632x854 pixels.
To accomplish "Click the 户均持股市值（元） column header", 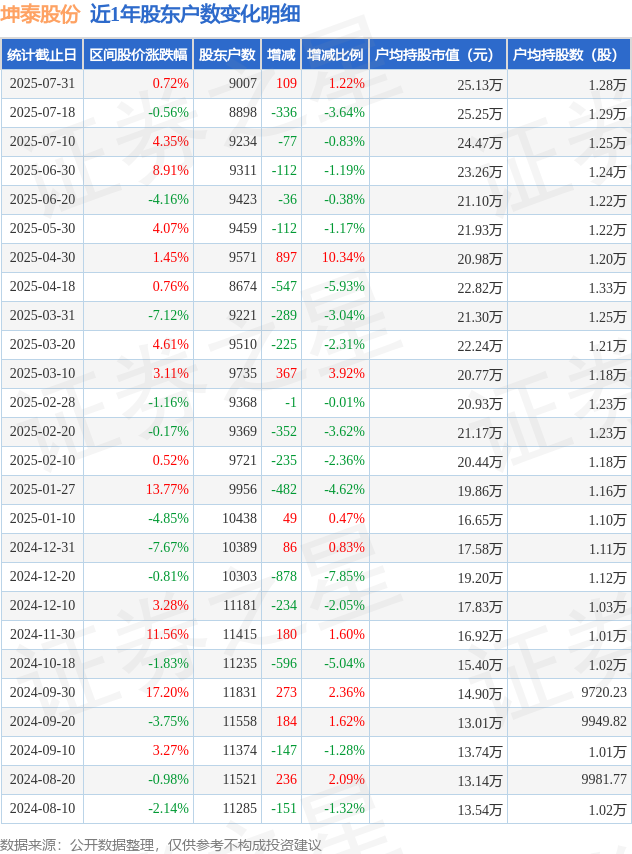I will pyautogui.click(x=438, y=54).
